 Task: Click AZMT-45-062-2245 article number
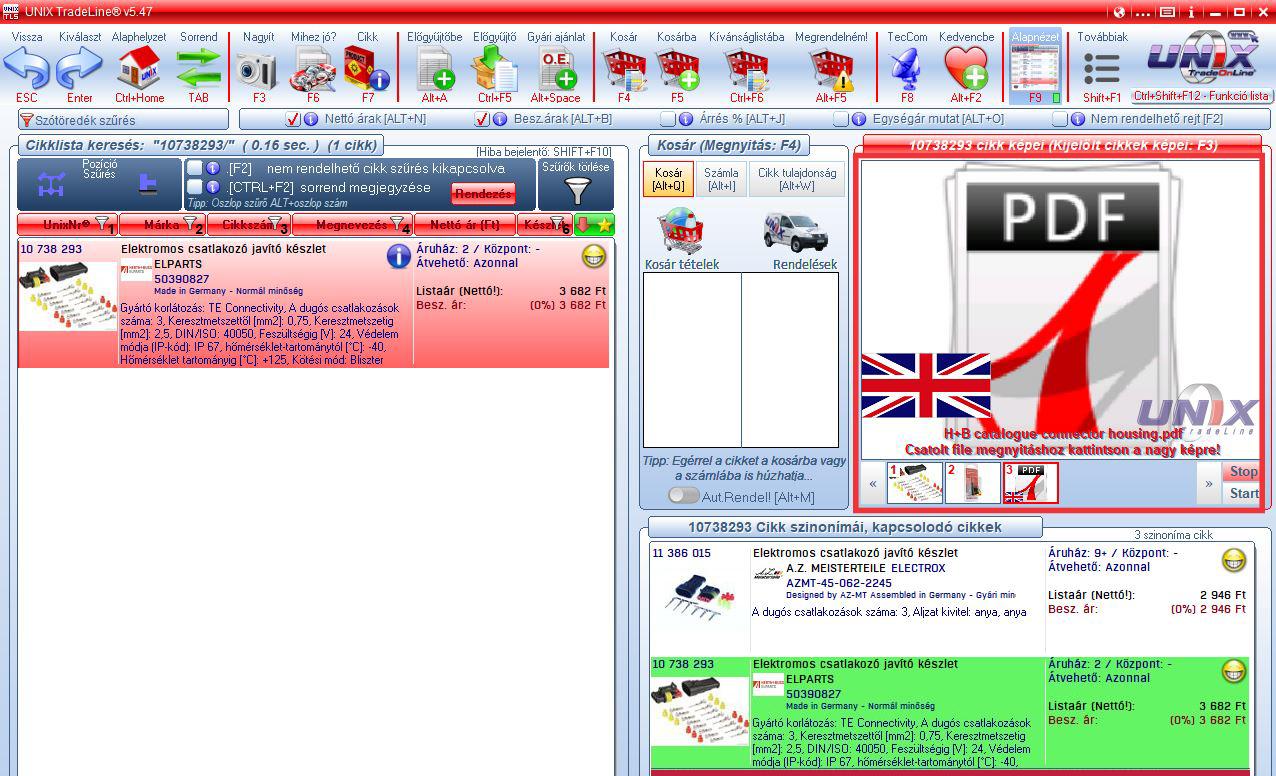pyautogui.click(x=839, y=583)
